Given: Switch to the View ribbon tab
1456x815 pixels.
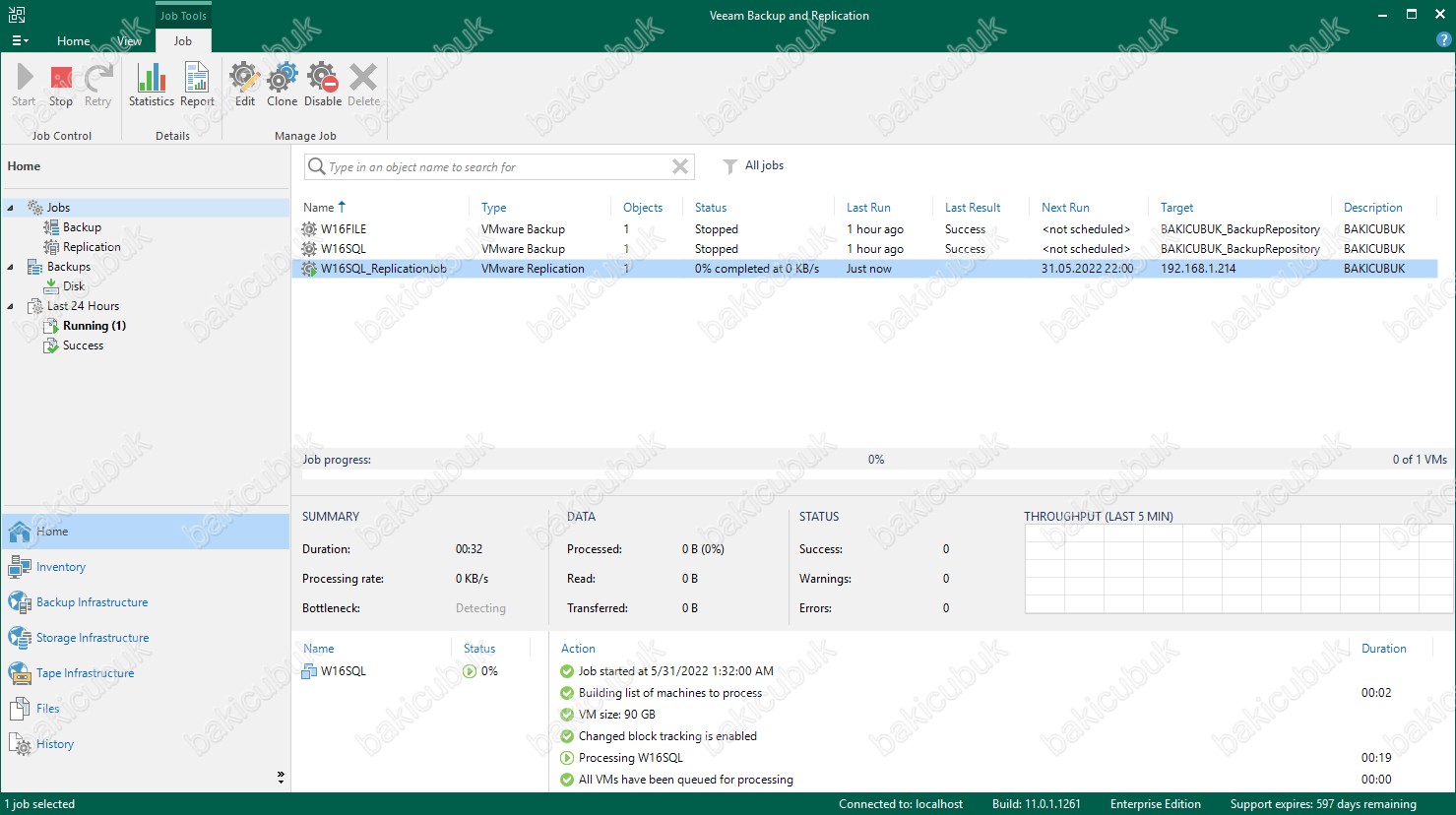Looking at the screenshot, I should 130,41.
